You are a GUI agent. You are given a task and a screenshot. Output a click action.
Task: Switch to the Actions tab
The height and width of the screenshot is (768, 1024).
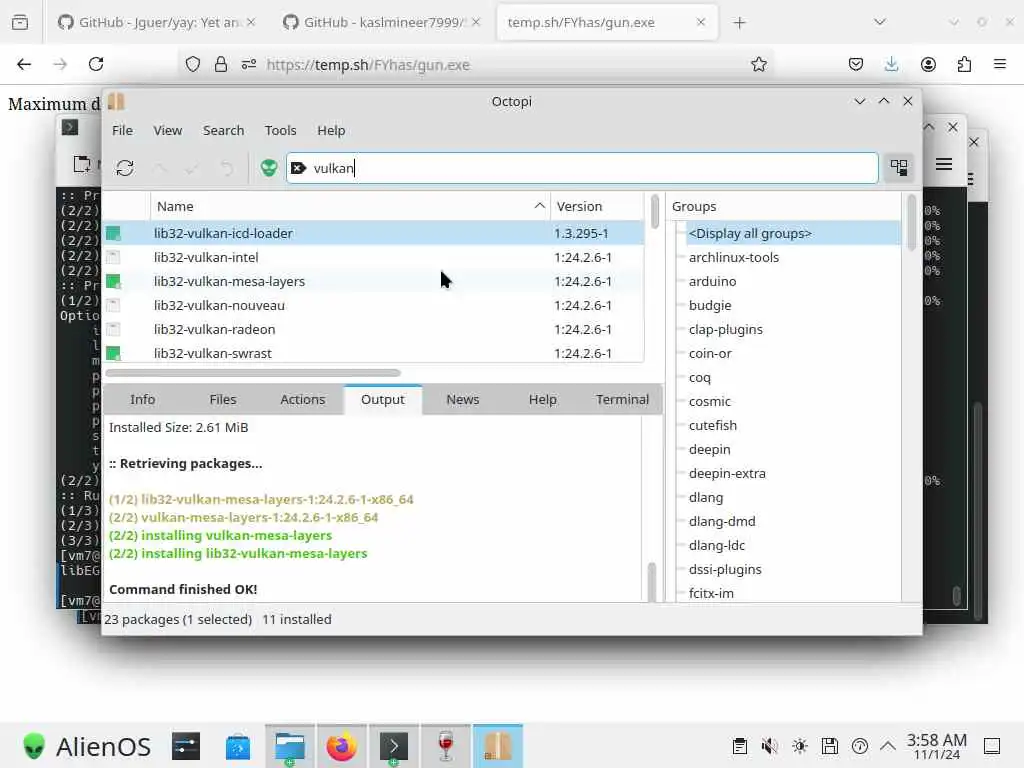pyautogui.click(x=302, y=400)
